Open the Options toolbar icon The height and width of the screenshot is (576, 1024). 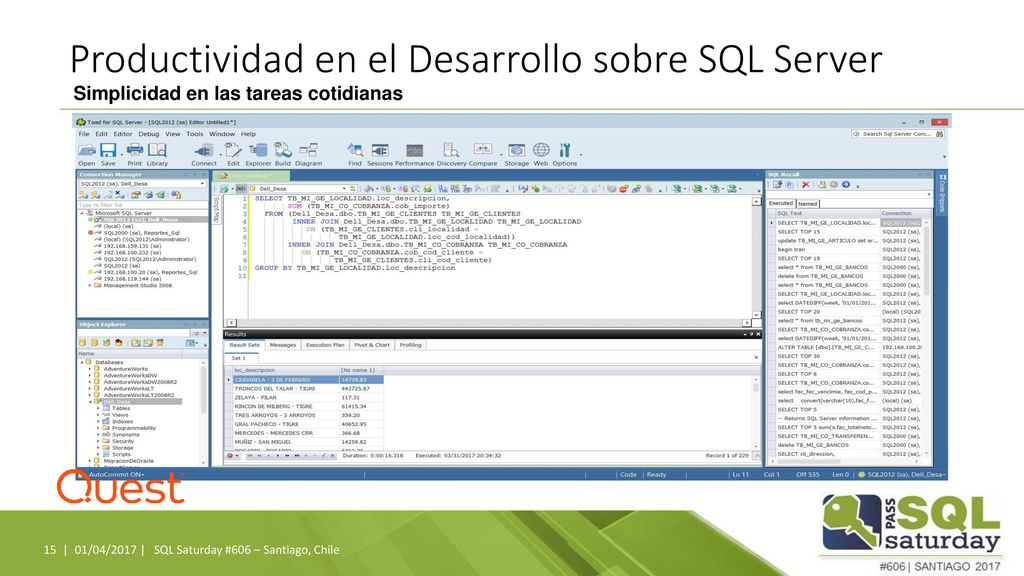[565, 154]
